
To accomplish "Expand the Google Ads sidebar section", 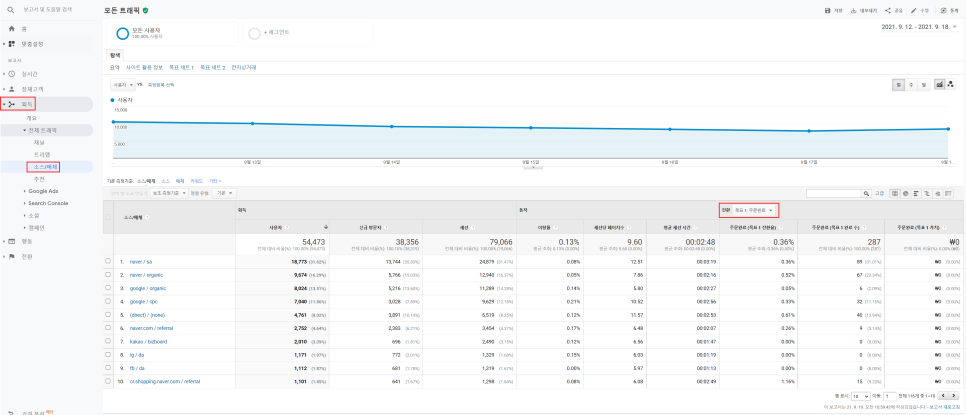I will coord(43,191).
